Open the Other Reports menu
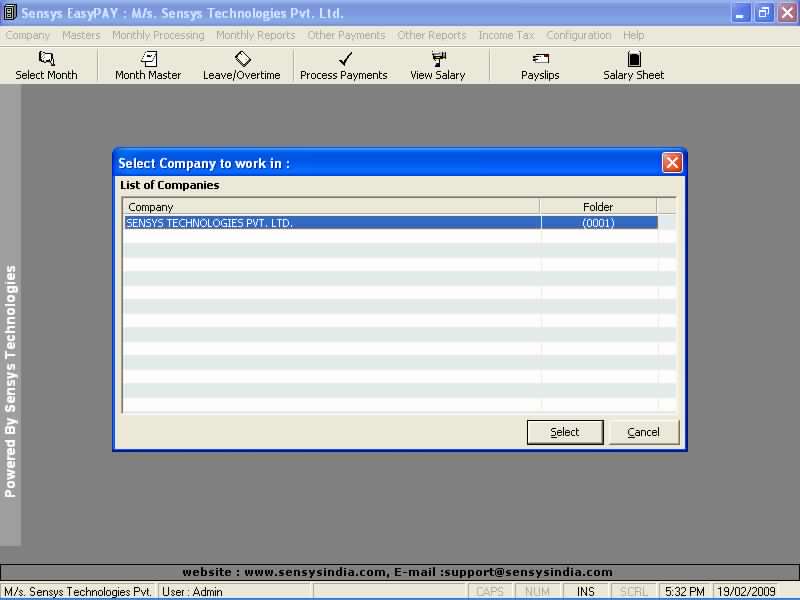 [x=432, y=35]
